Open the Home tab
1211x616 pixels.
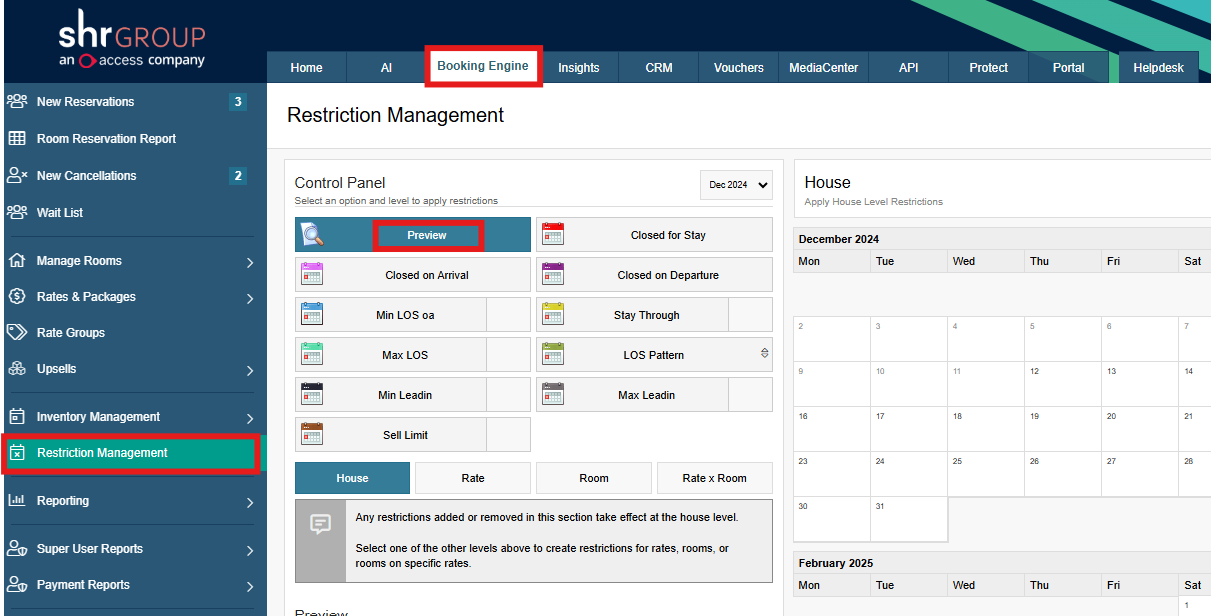point(306,67)
